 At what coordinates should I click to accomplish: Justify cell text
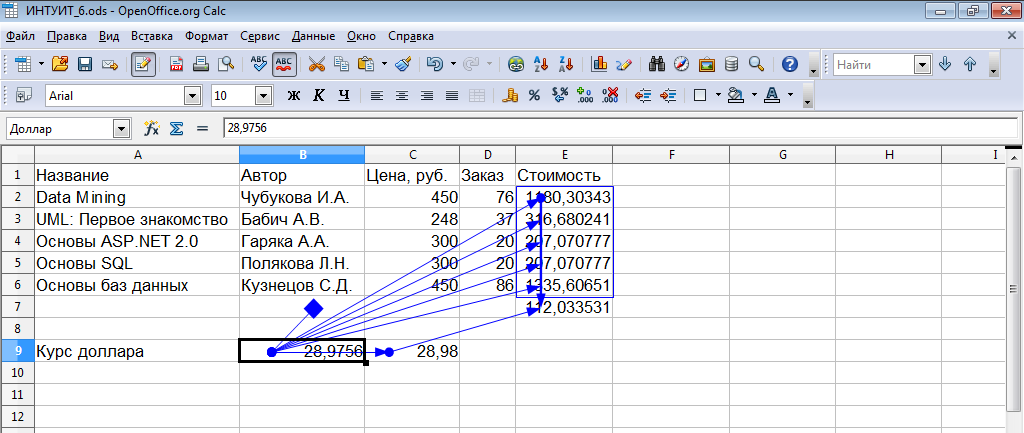(x=451, y=95)
